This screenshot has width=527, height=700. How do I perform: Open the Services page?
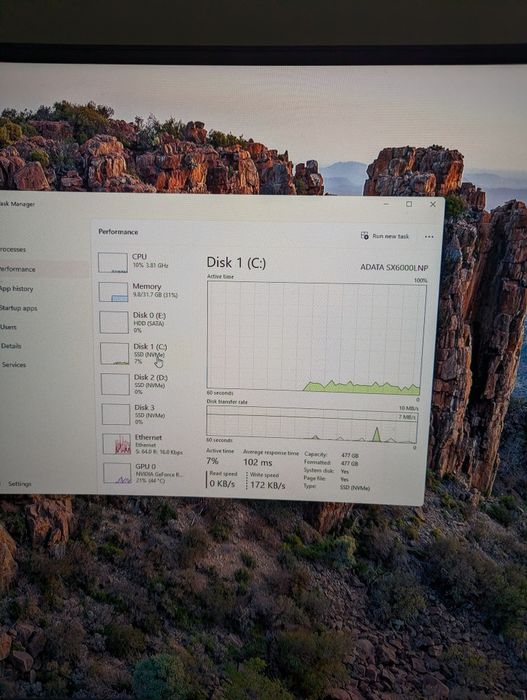click(13, 365)
